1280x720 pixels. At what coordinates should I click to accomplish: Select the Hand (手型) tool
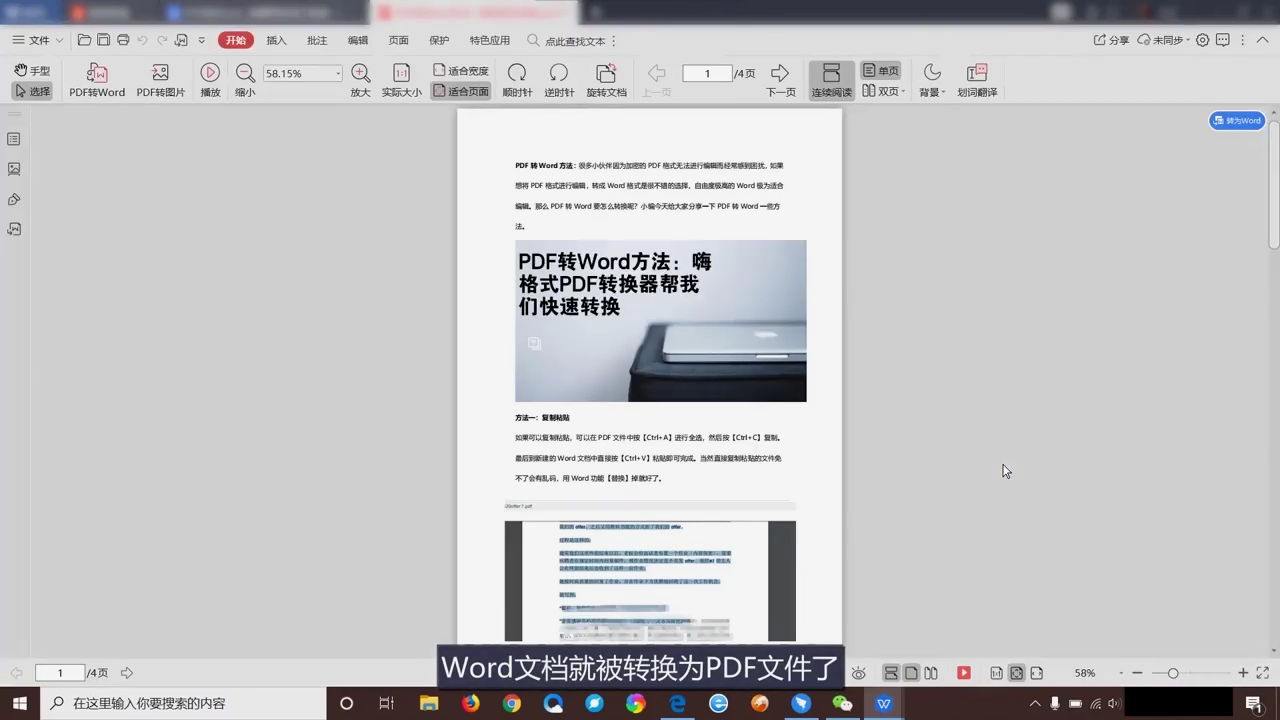coord(32,71)
